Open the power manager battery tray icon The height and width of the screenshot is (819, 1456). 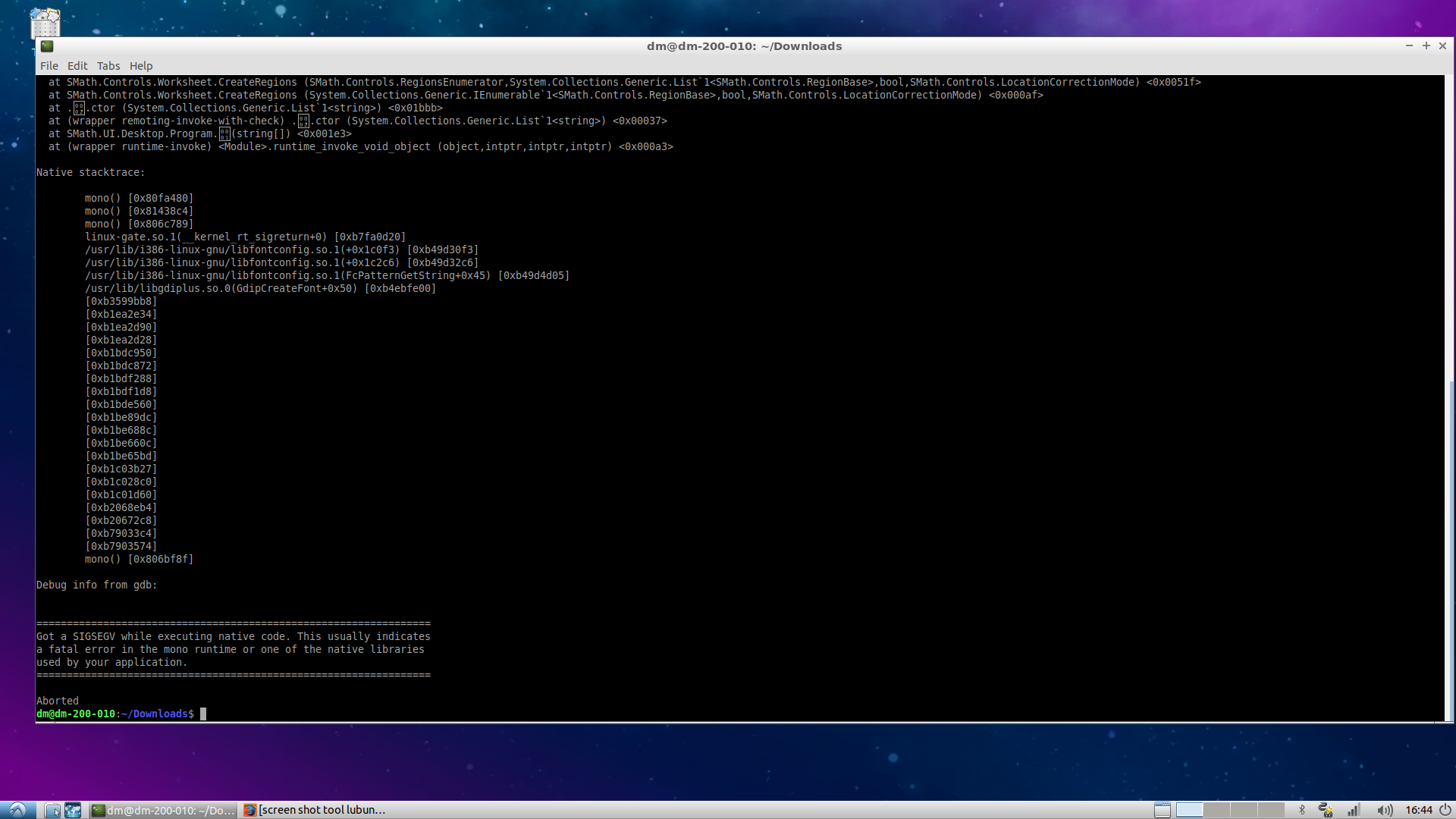pos(1326,810)
